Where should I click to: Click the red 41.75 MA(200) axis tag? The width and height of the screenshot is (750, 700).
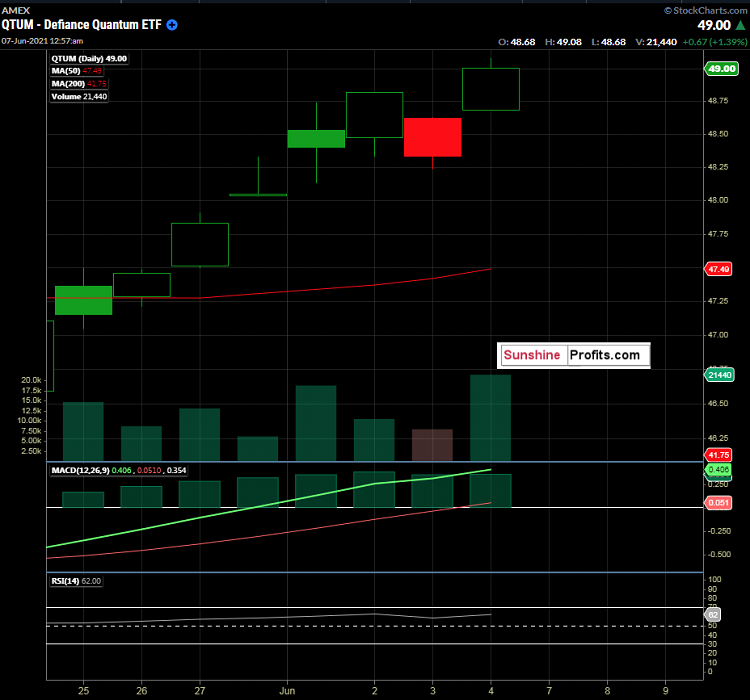point(718,455)
